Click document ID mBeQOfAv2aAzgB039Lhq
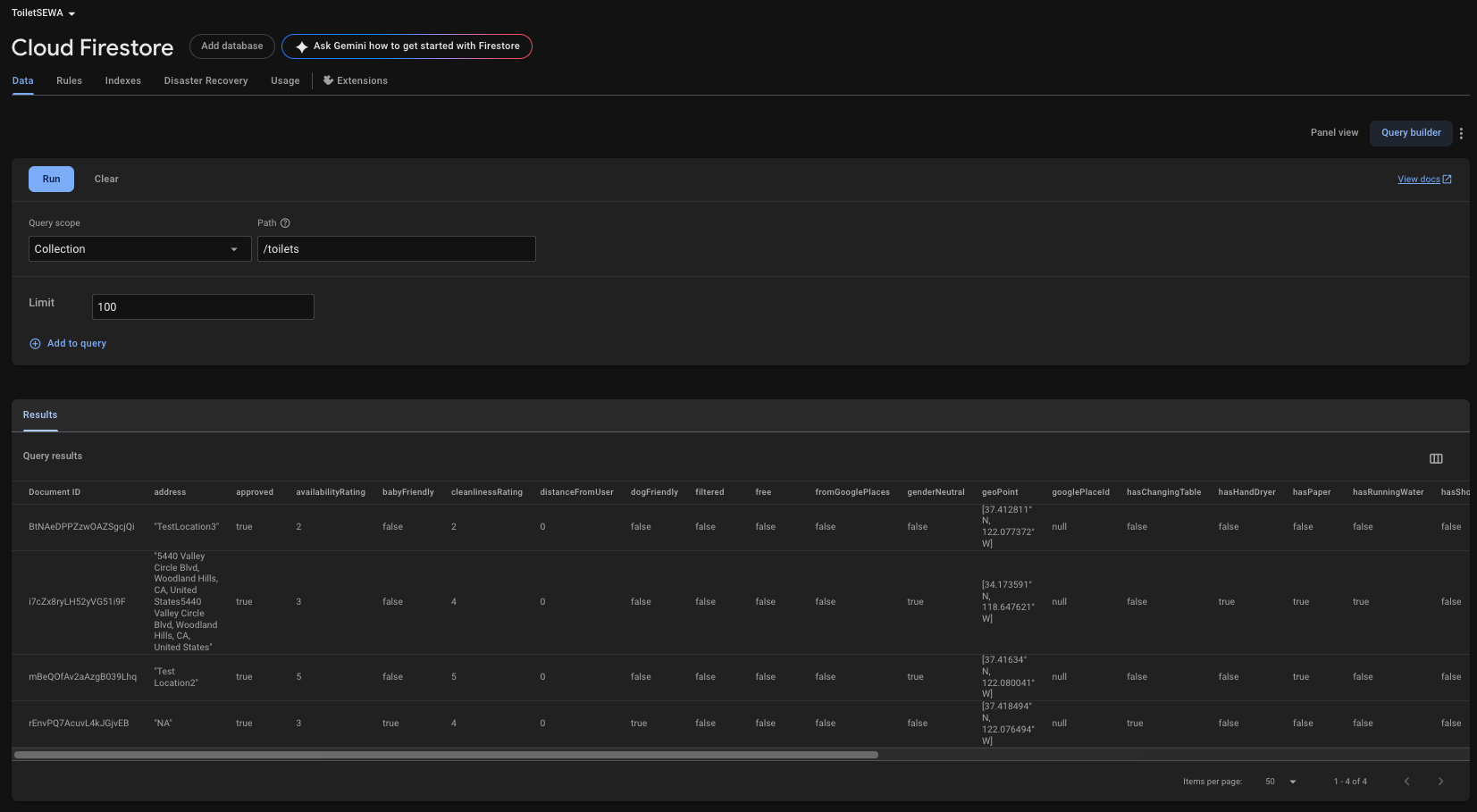Viewport: 1477px width, 812px height. 82,677
